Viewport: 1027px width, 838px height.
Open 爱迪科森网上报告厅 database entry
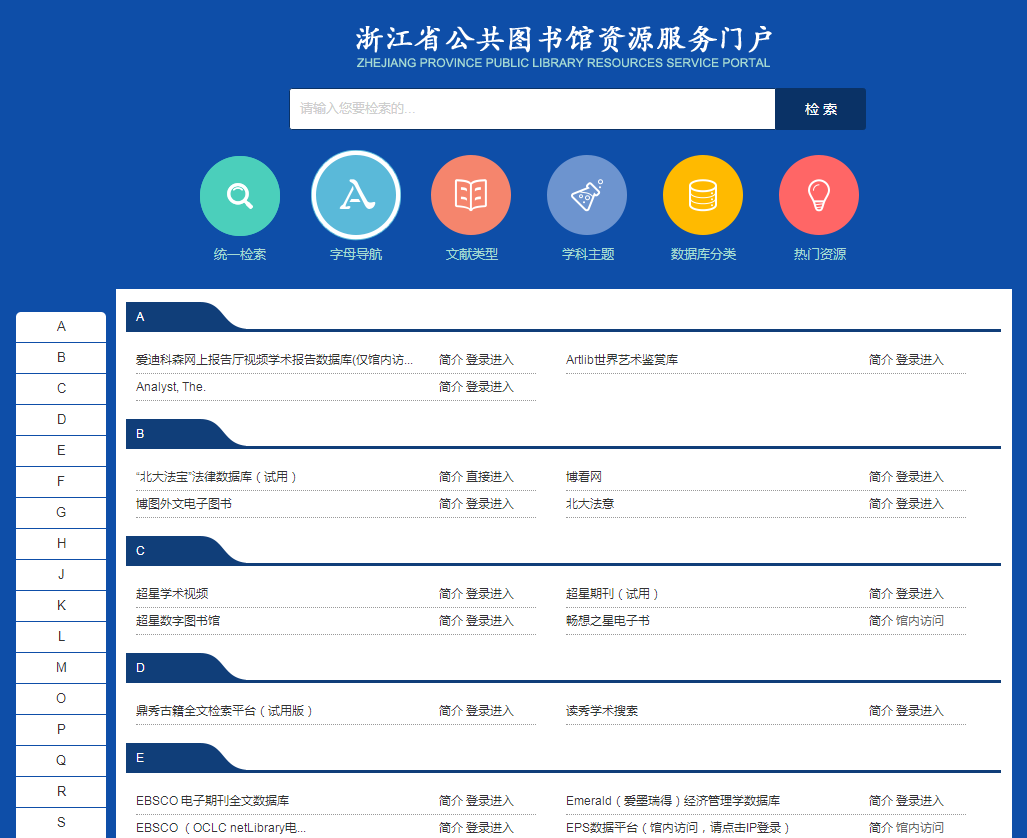[x=274, y=360]
